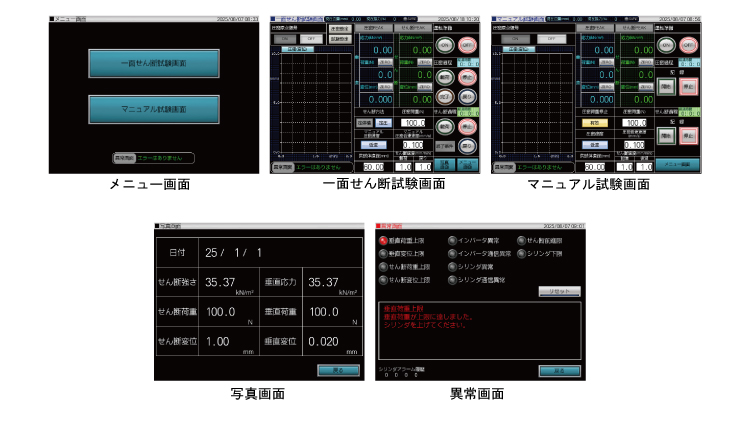This screenshot has height=425, width=750.
Task: Toggle gray ON switch in マニュアル試験画面 top-left
Action: tap(514, 37)
